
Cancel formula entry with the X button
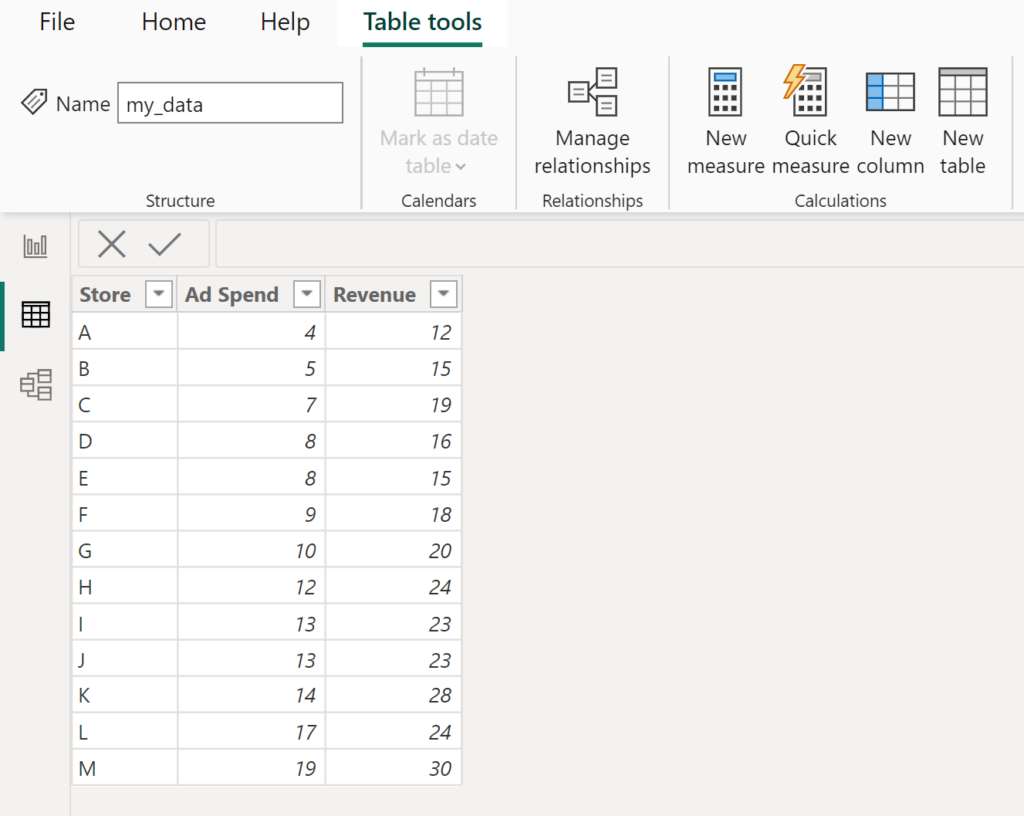coord(110,243)
